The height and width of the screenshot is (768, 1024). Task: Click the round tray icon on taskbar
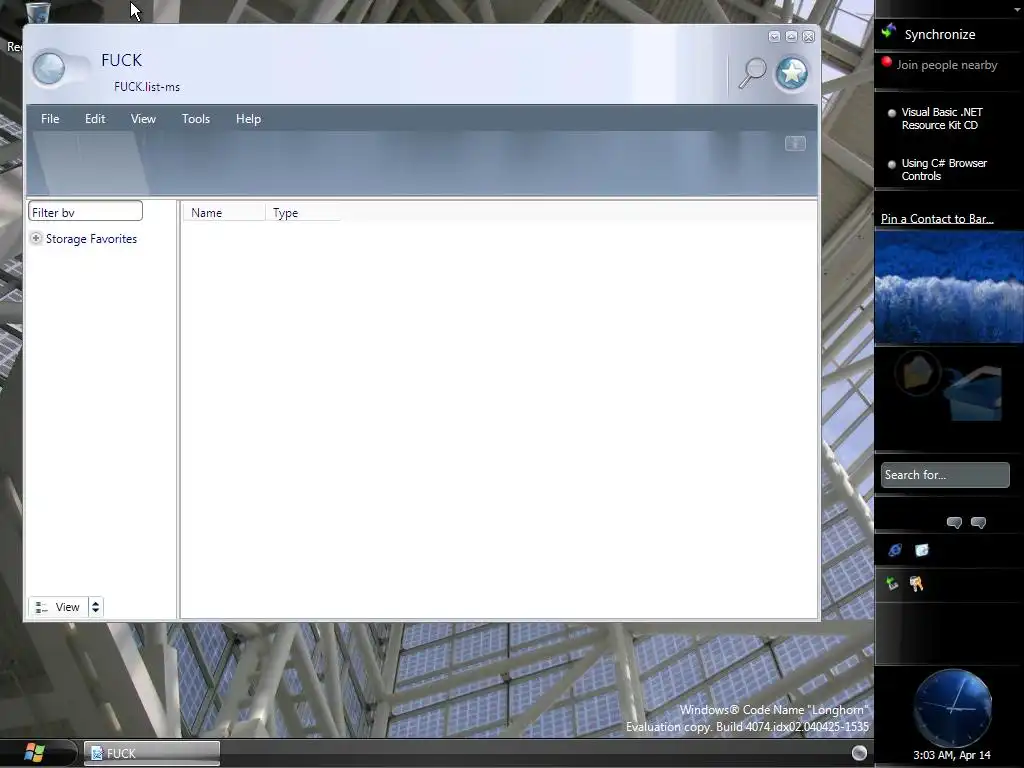click(x=859, y=753)
